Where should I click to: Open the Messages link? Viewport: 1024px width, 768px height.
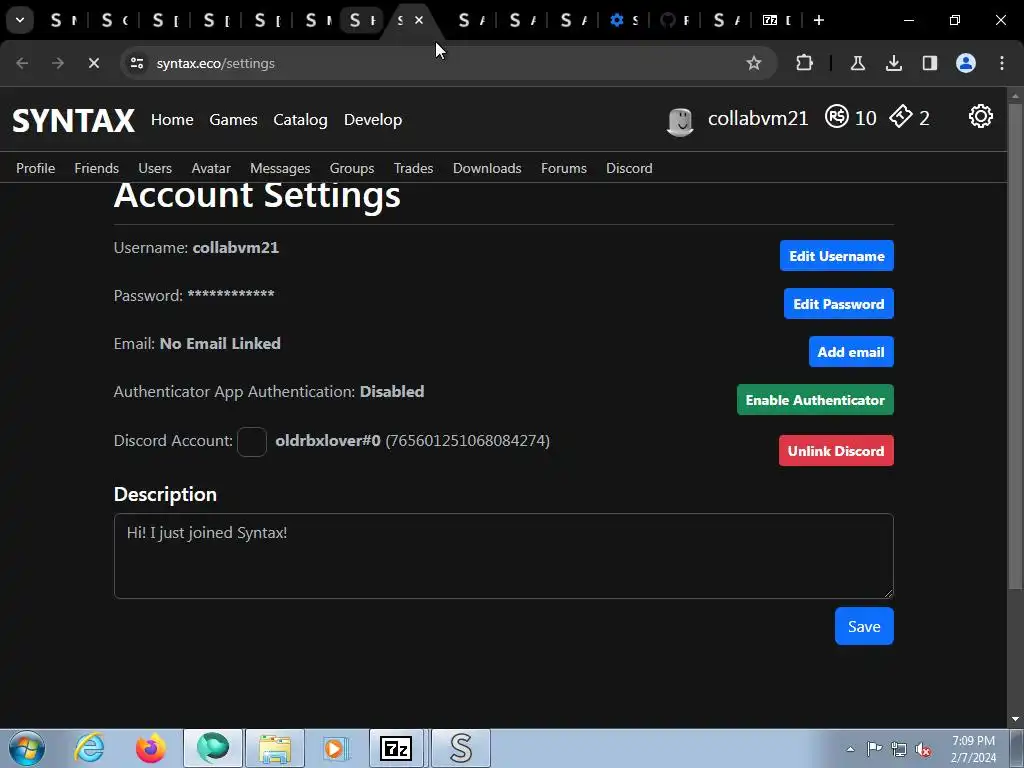click(x=280, y=168)
